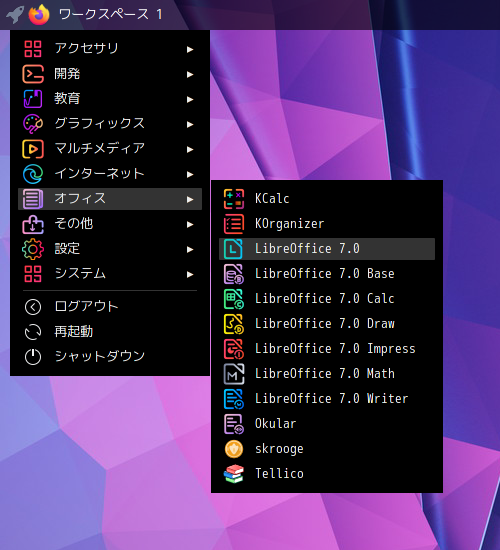500x550 pixels.
Task: Click the 教育 category icon
Action: pos(33,99)
